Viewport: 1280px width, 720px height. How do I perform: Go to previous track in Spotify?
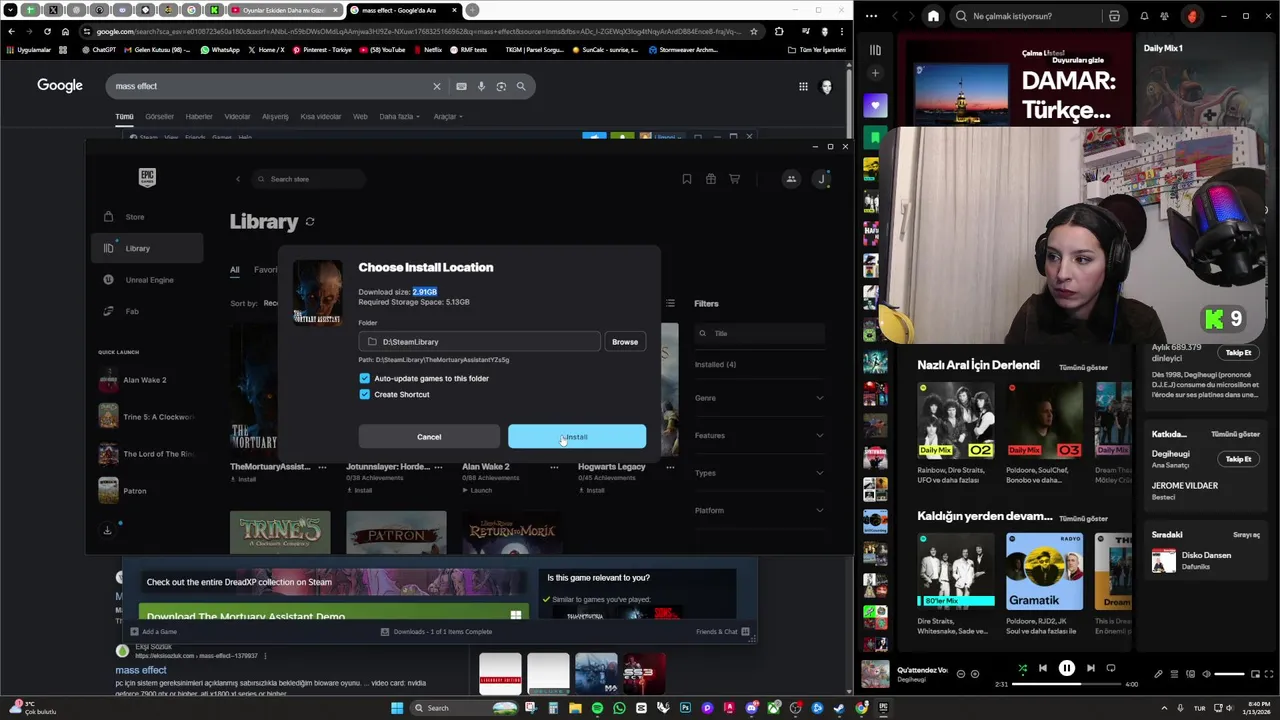point(1043,668)
